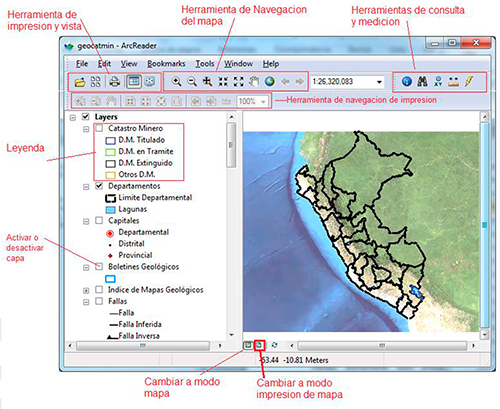Click the layout zoom in icon
Screen dimensions: 500x409
[x=80, y=101]
